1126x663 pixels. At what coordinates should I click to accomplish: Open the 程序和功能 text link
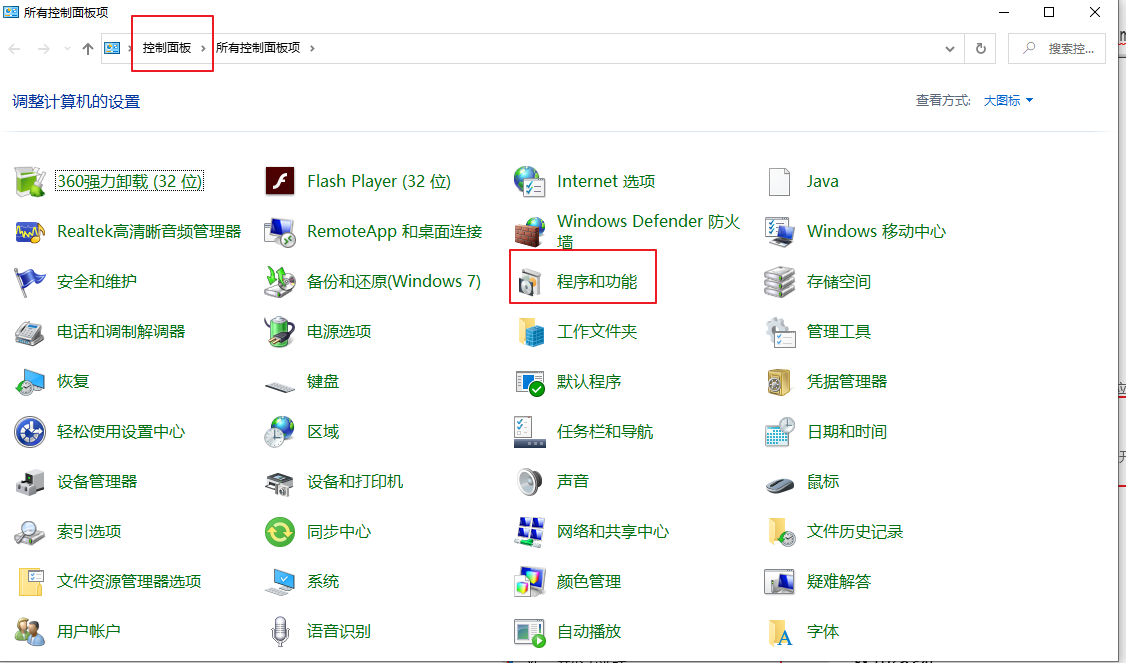(597, 282)
